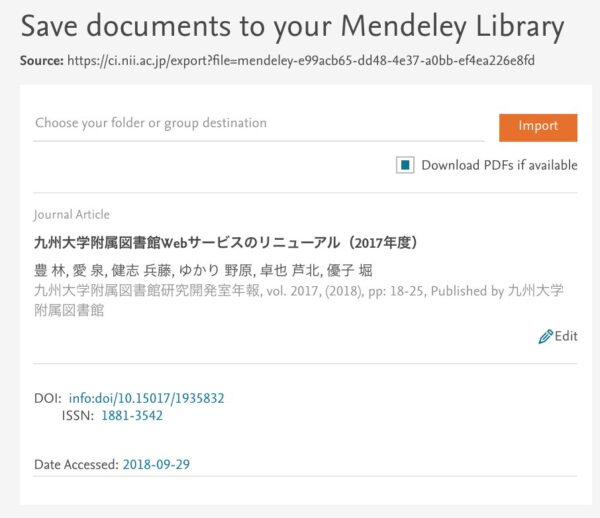This screenshot has width=600, height=518.
Task: Click the Edit text beside the pencil
Action: click(566, 337)
